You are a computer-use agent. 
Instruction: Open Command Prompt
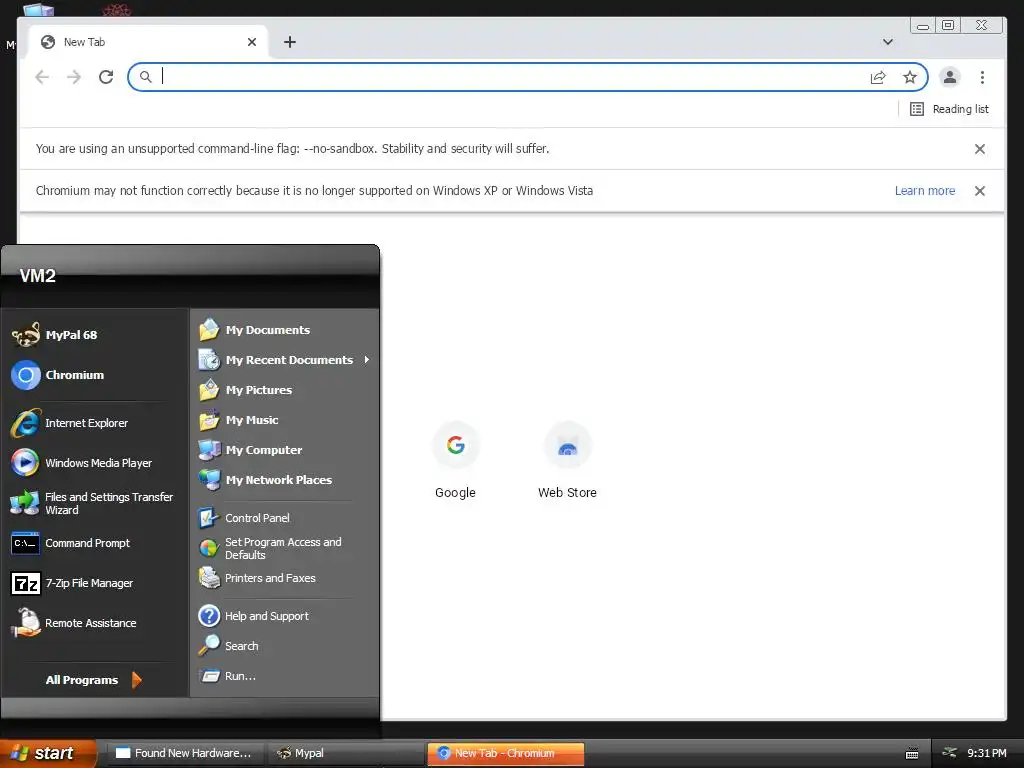tap(71, 543)
